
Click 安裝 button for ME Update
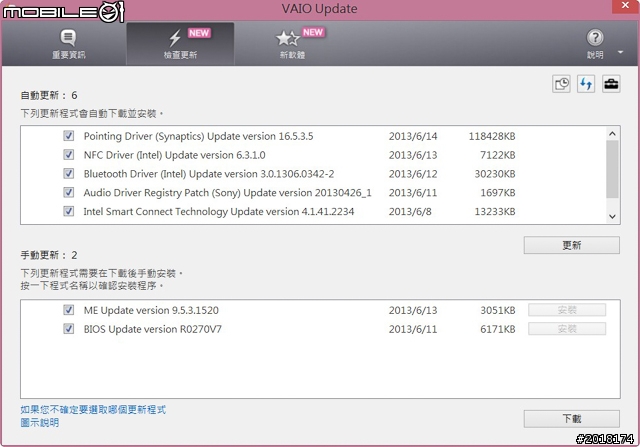click(x=567, y=310)
